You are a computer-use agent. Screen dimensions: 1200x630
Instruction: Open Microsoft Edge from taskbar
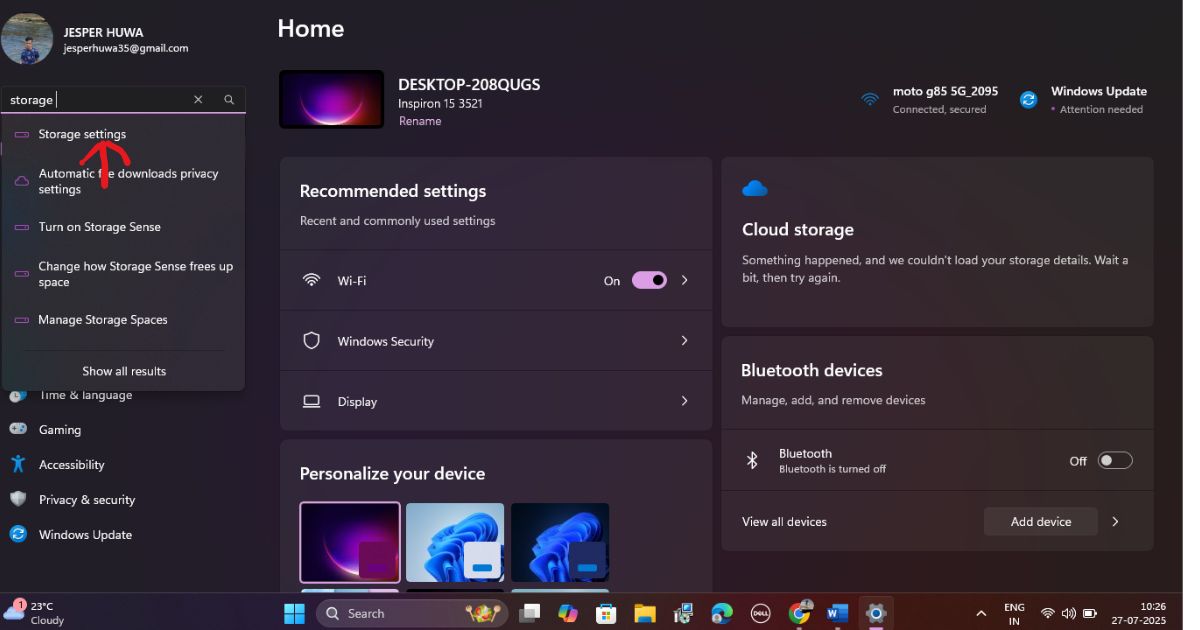pyautogui.click(x=722, y=613)
